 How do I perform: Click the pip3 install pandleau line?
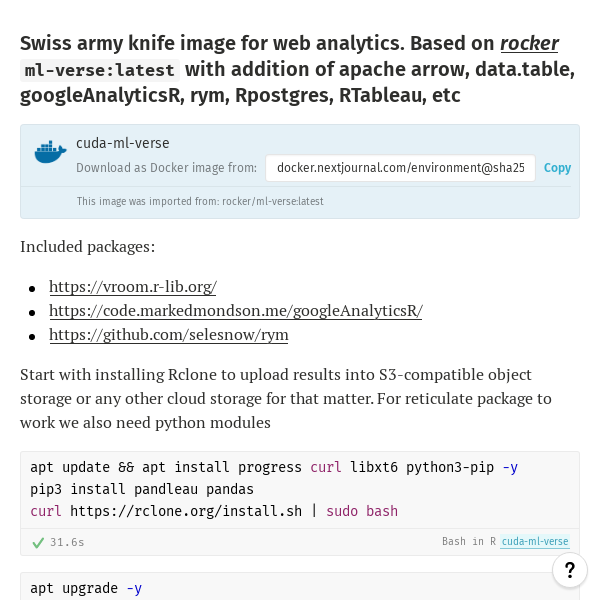pos(142,489)
